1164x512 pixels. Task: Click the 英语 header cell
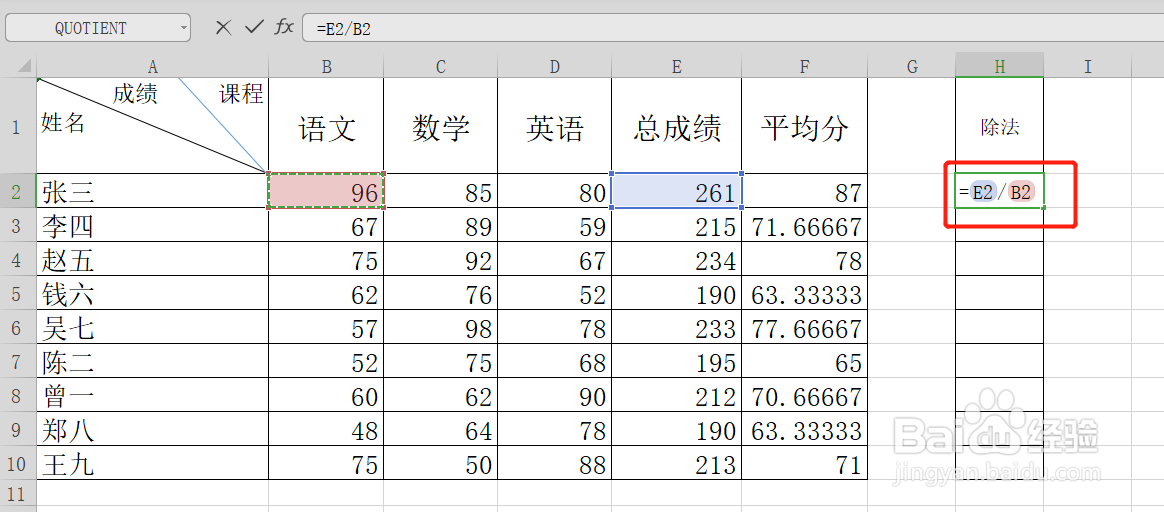click(555, 126)
